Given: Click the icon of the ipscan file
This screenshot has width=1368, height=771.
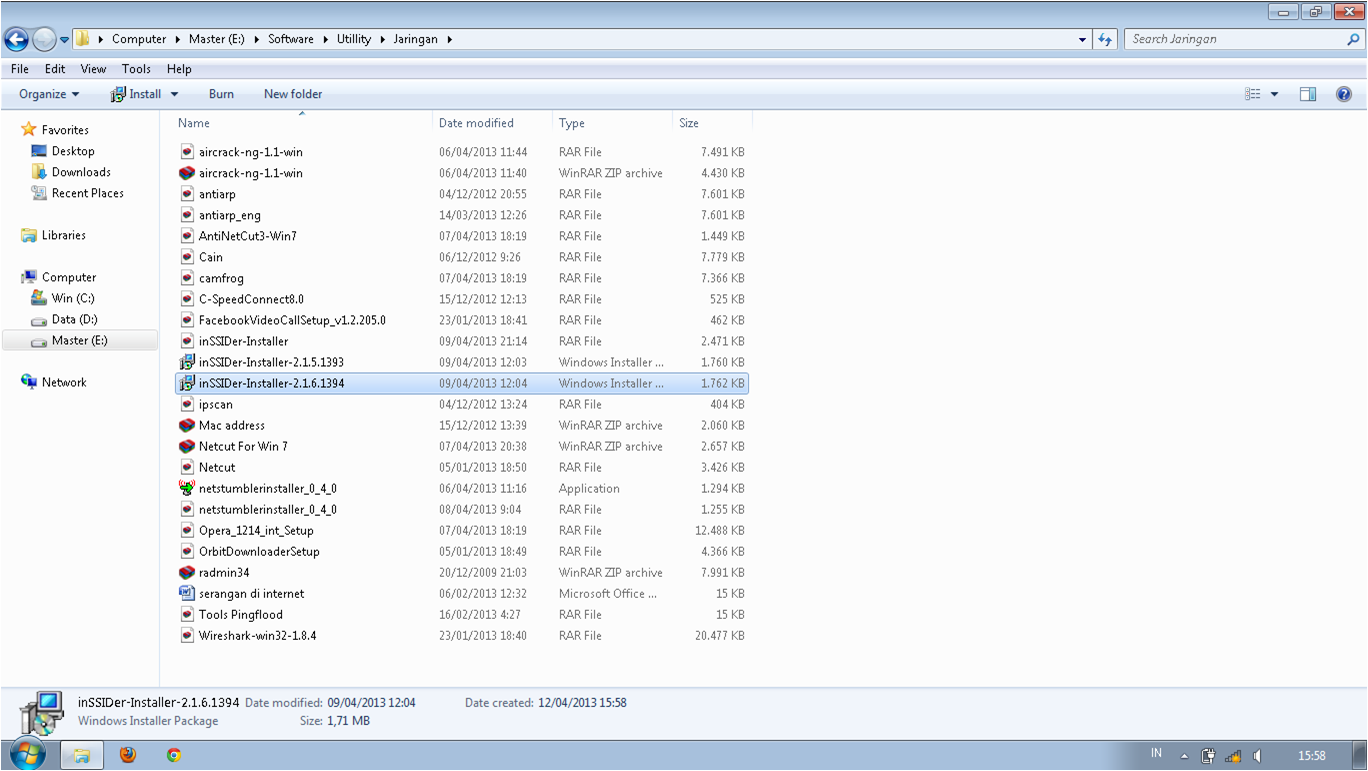Looking at the screenshot, I should [x=187, y=404].
